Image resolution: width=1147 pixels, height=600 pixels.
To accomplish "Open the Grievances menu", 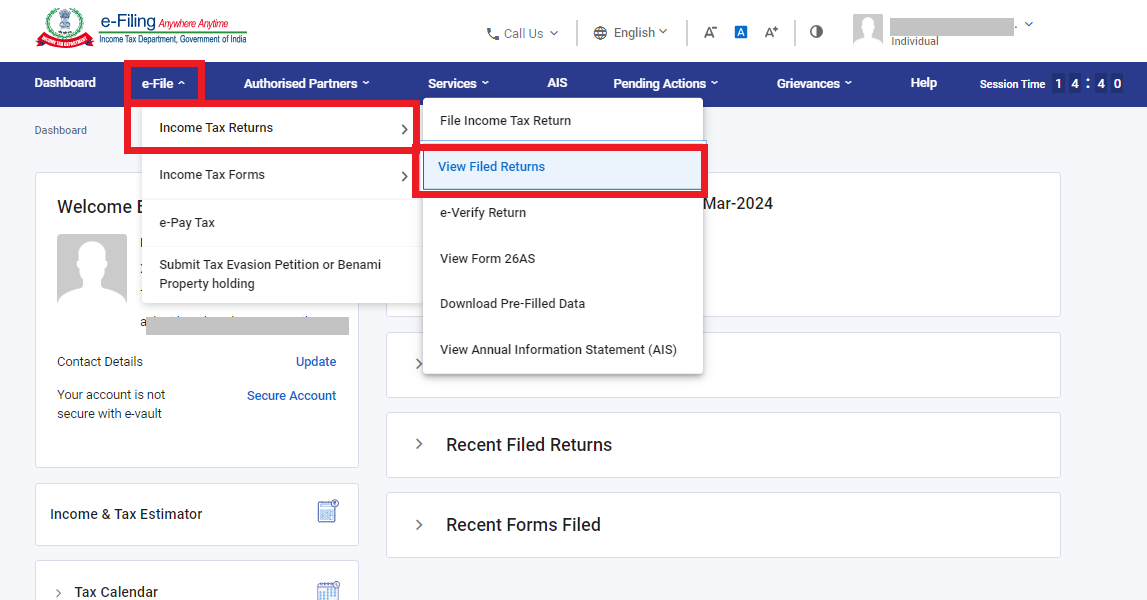I will click(814, 83).
